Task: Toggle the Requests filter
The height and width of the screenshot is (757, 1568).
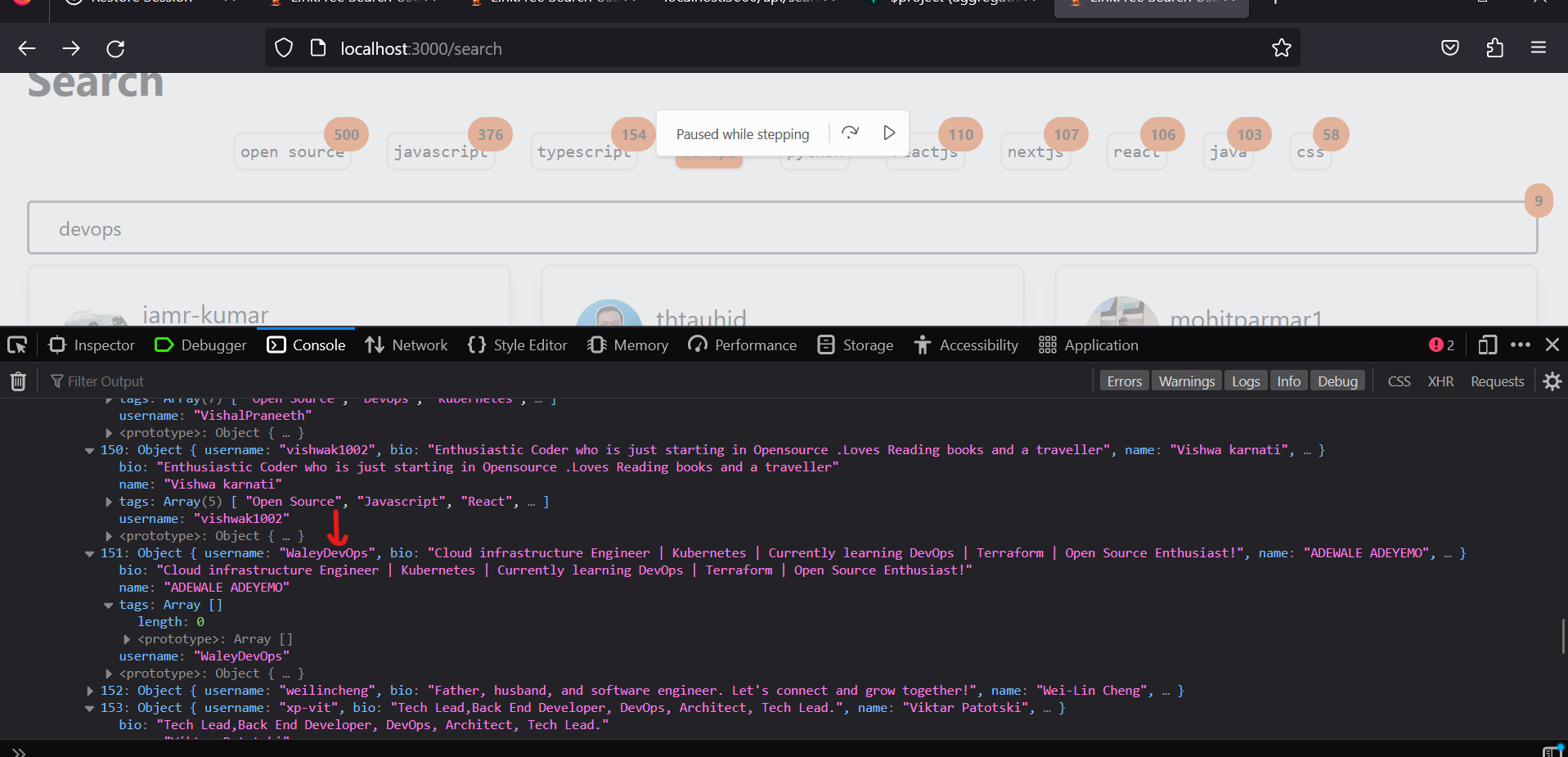Action: (x=1497, y=381)
